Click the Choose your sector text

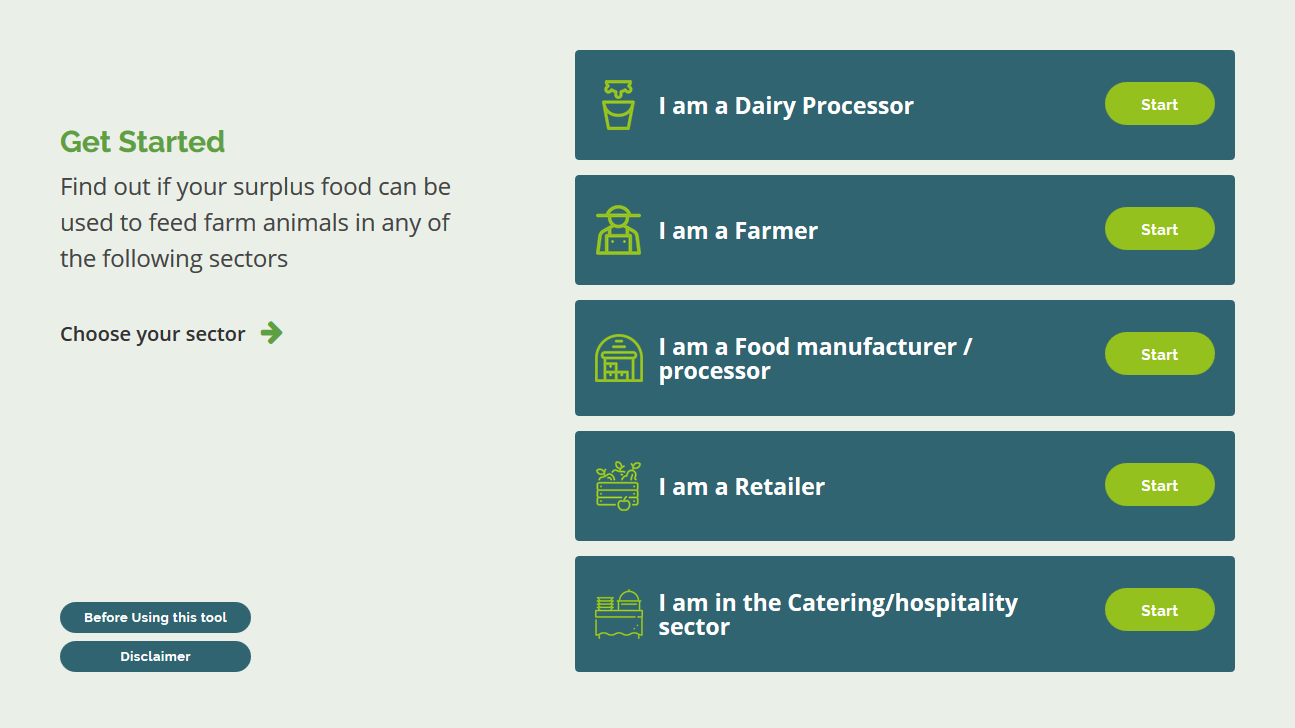pos(153,334)
